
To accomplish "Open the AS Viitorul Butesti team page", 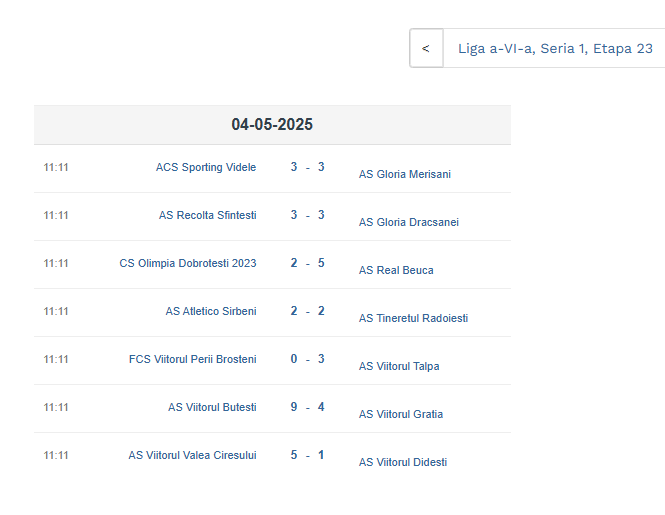I will tap(212, 407).
